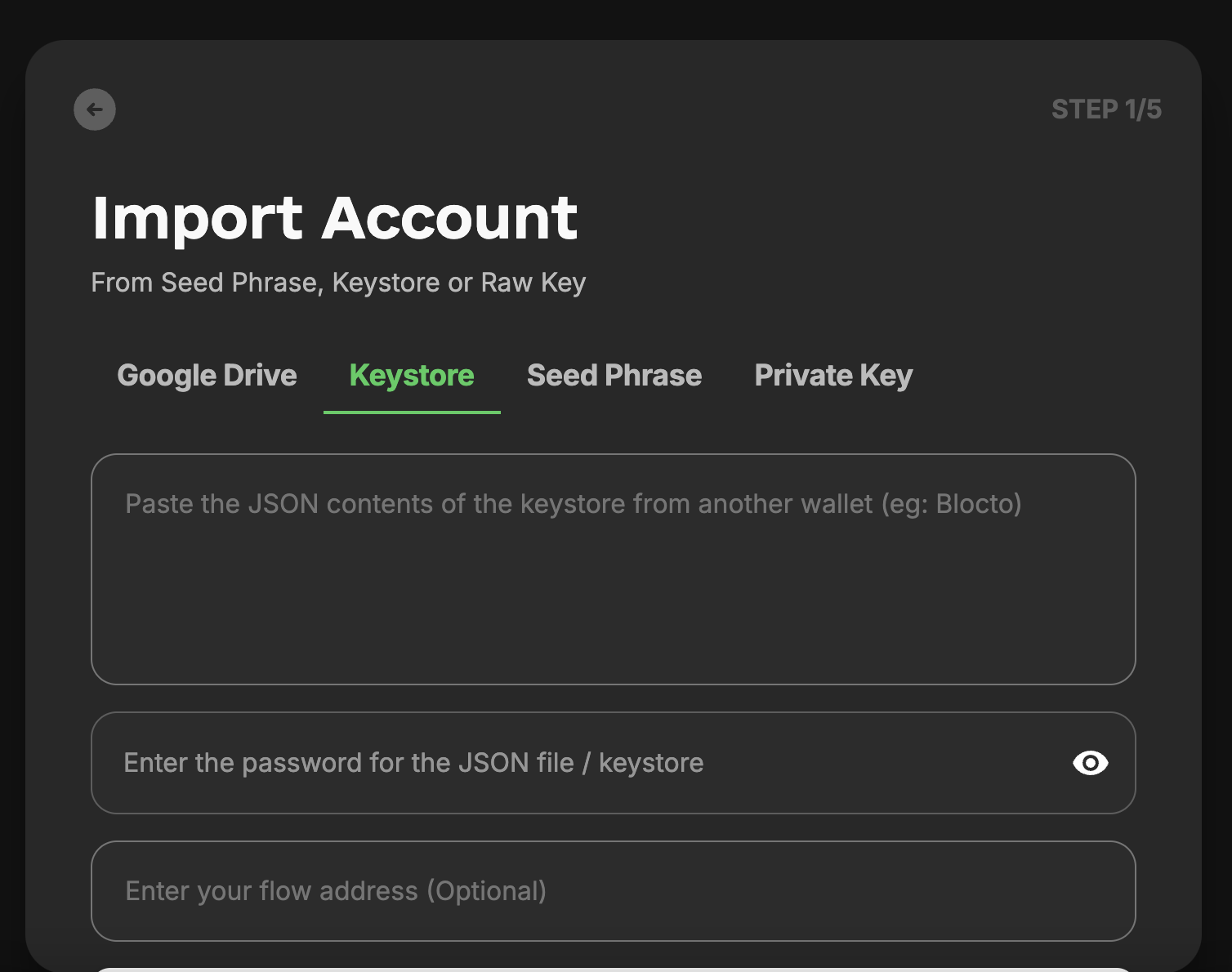Click the "(eg: Blocto)" hint in the keystore box
The image size is (1232, 972).
(951, 504)
